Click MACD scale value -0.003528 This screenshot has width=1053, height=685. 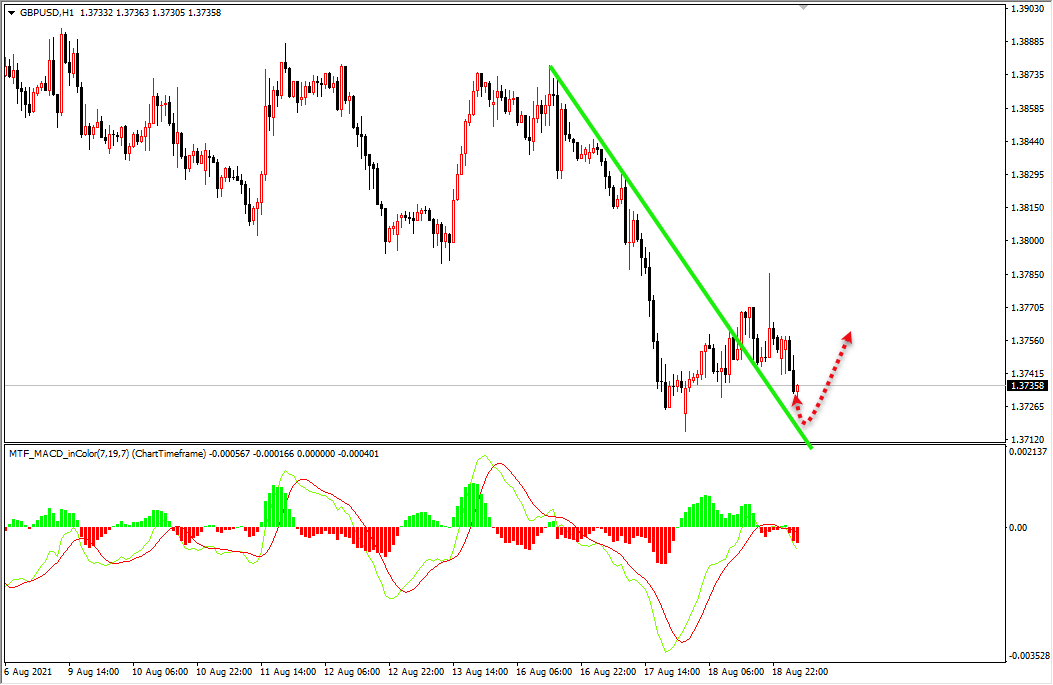point(1028,655)
